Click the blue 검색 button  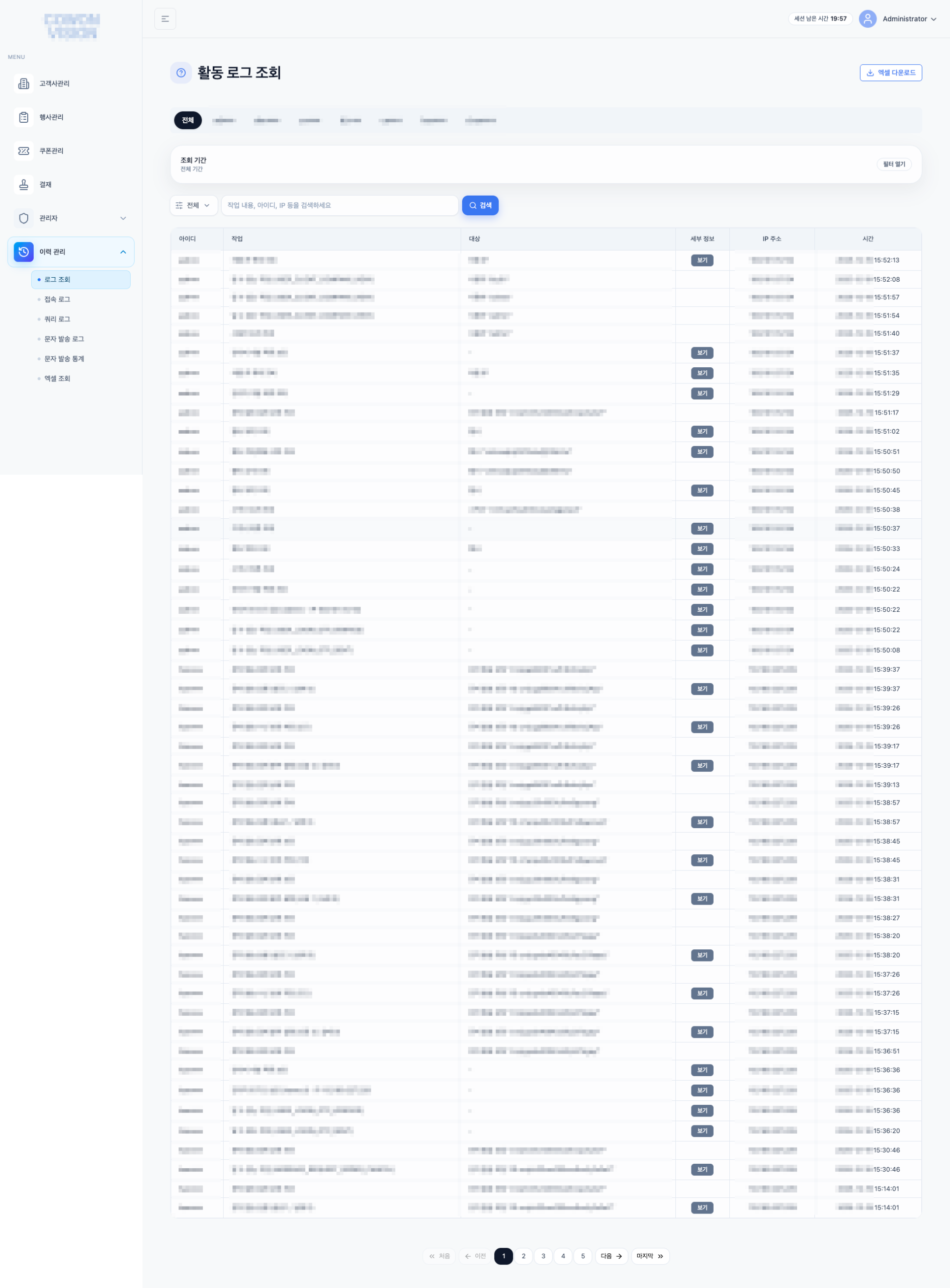(x=480, y=205)
